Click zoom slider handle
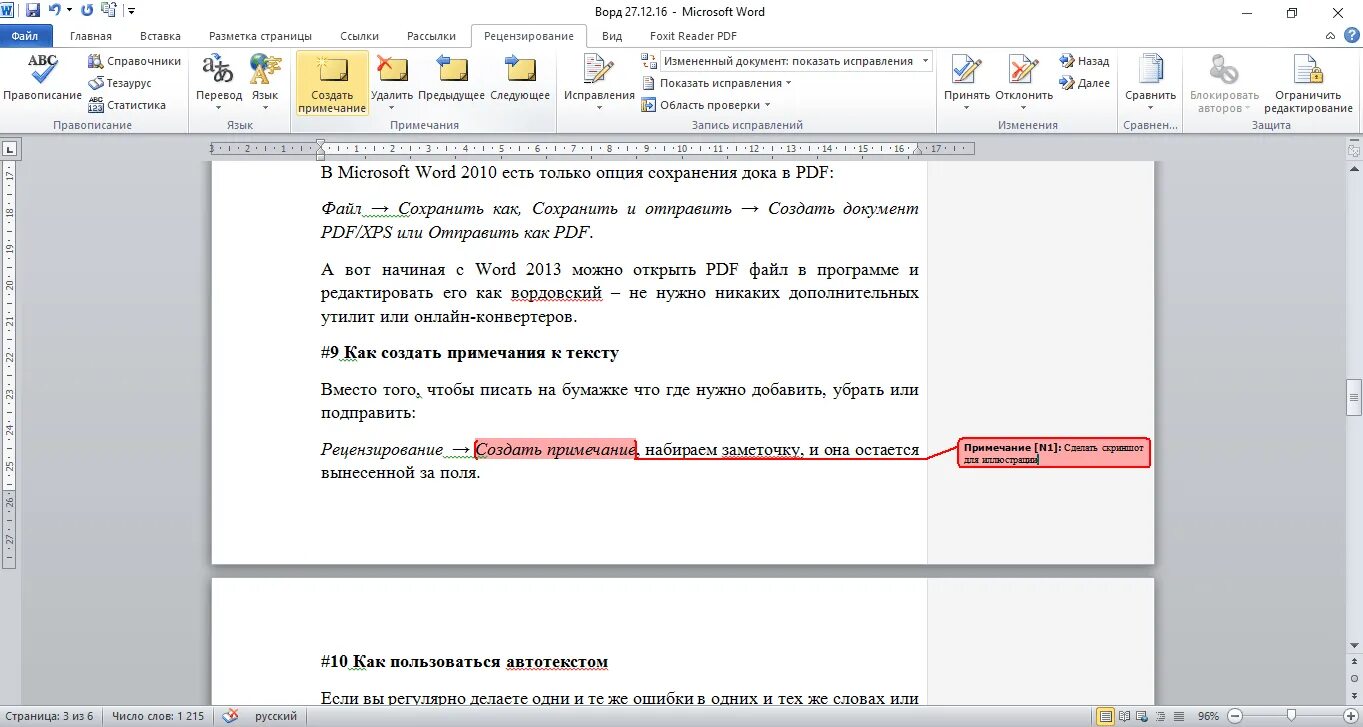 1291,716
